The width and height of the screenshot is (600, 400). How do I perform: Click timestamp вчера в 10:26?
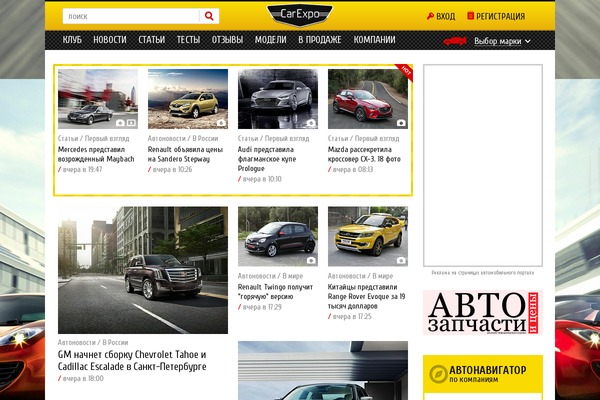172,169
